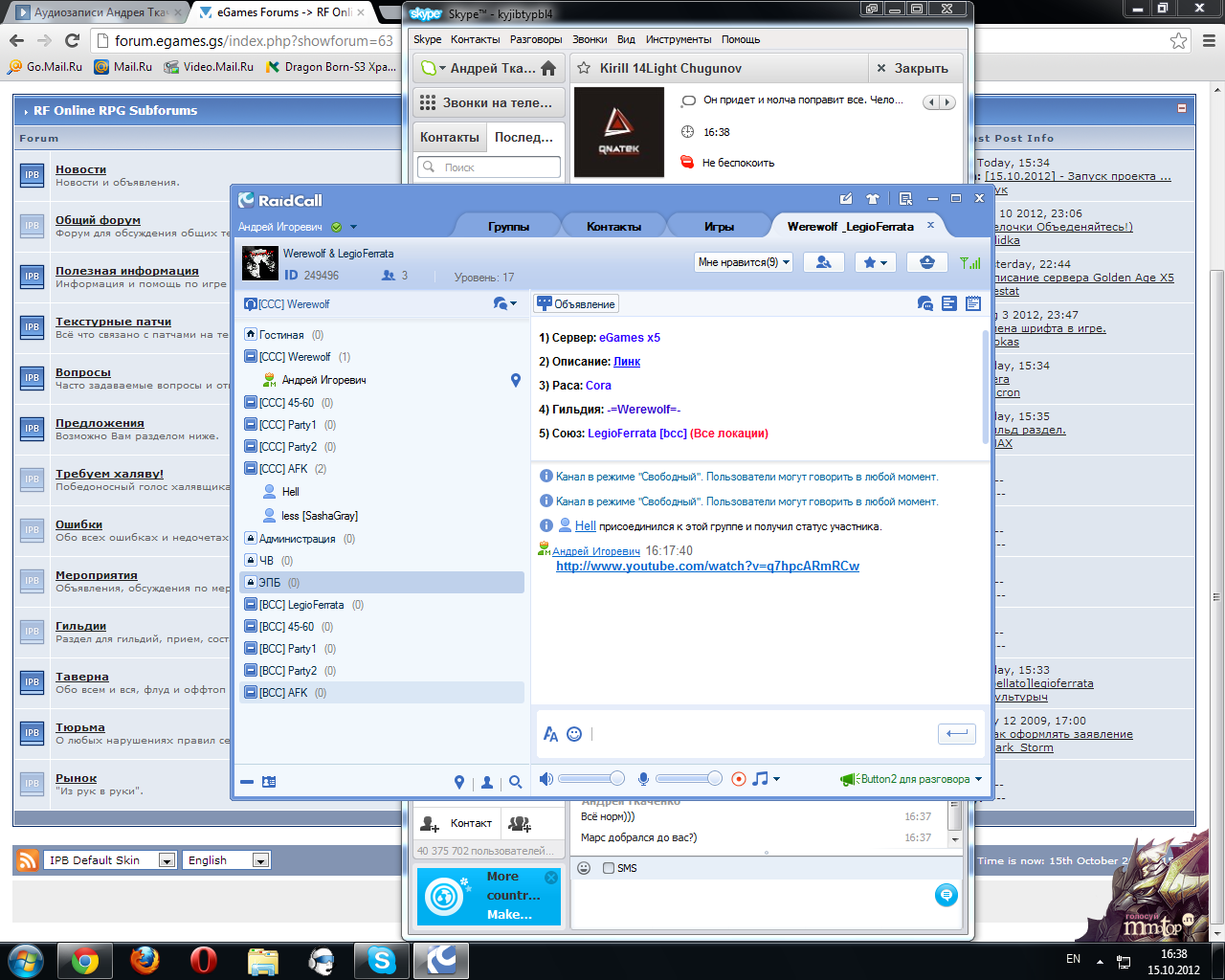
Task: Adjust the RaidCall speaker volume slider
Action: click(x=590, y=779)
